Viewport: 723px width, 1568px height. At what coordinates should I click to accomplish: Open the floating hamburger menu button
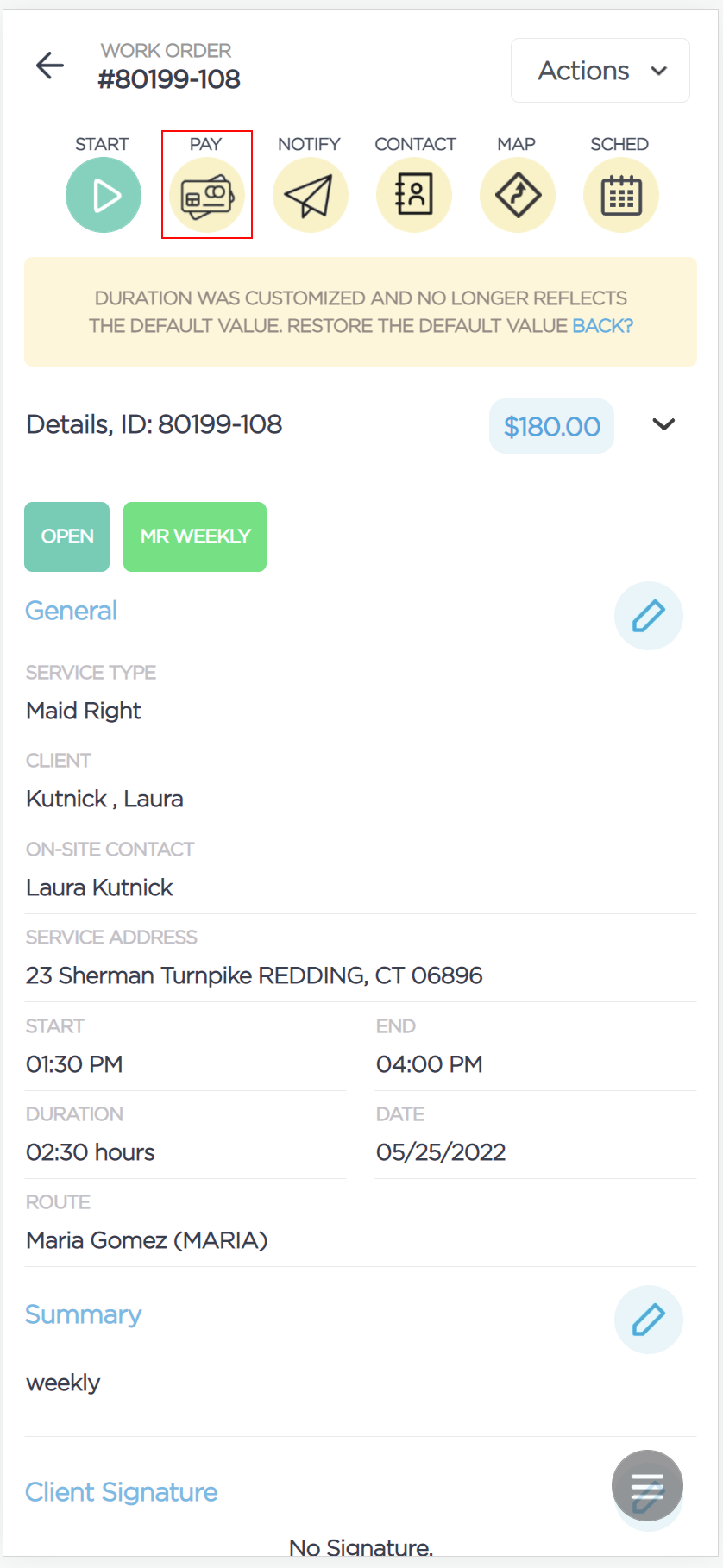[647, 1486]
